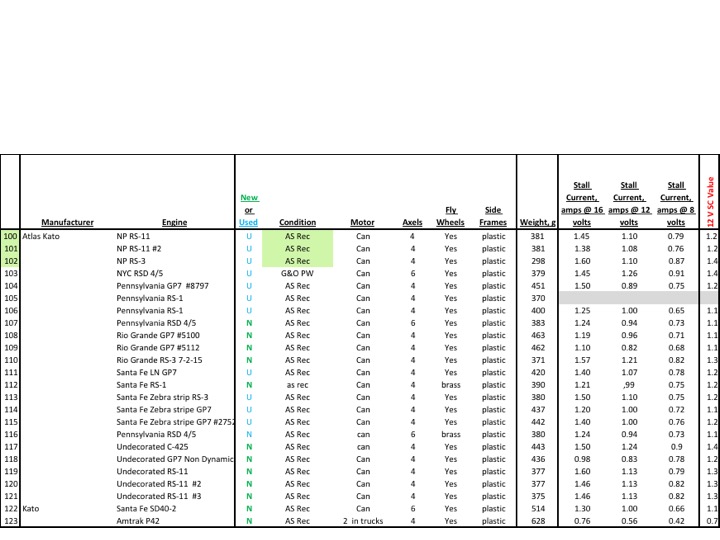720x540 pixels.
Task: Click the green AS Rec cell in row 100
Action: [298, 236]
